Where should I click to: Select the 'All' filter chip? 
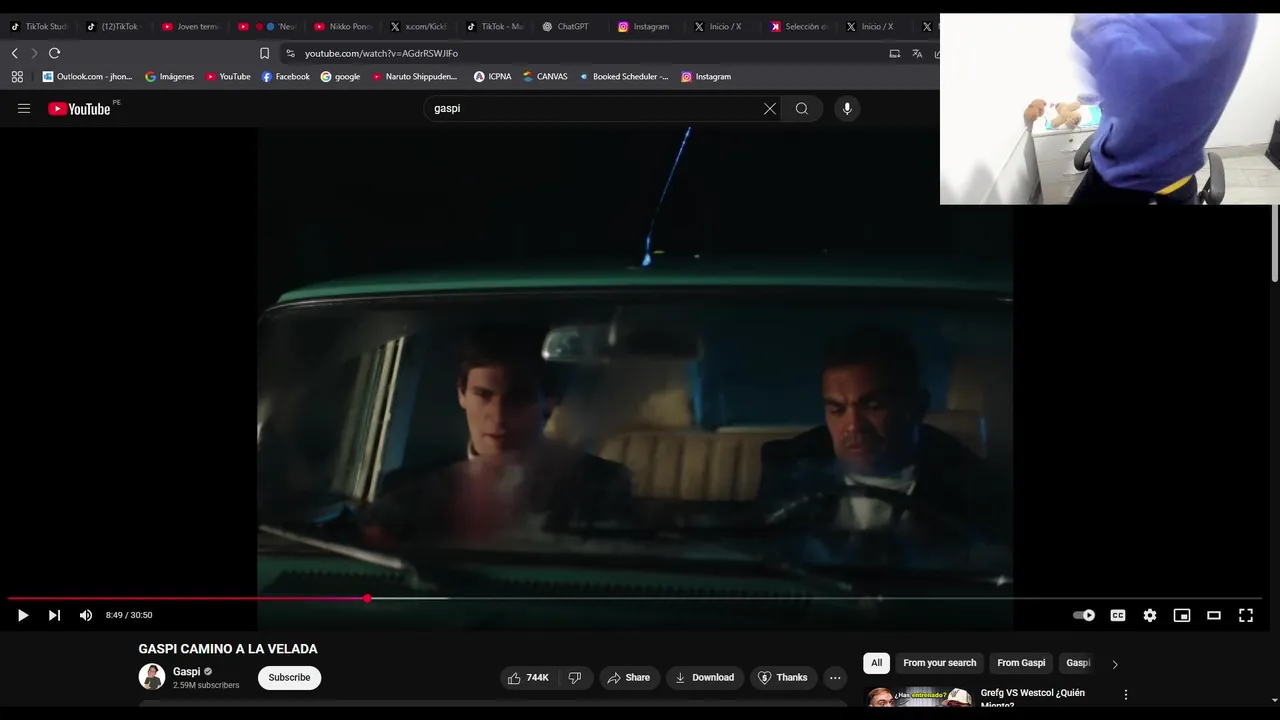tap(876, 663)
